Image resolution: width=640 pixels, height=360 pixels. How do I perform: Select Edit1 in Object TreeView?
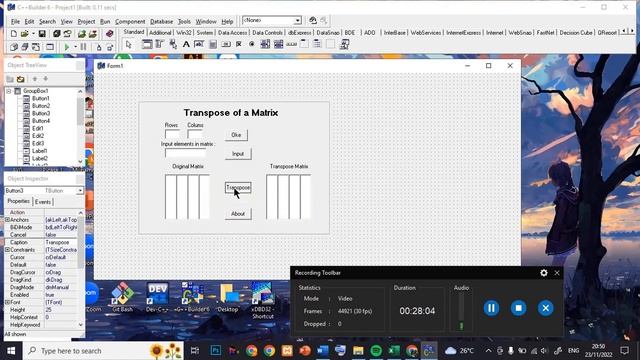click(38, 128)
